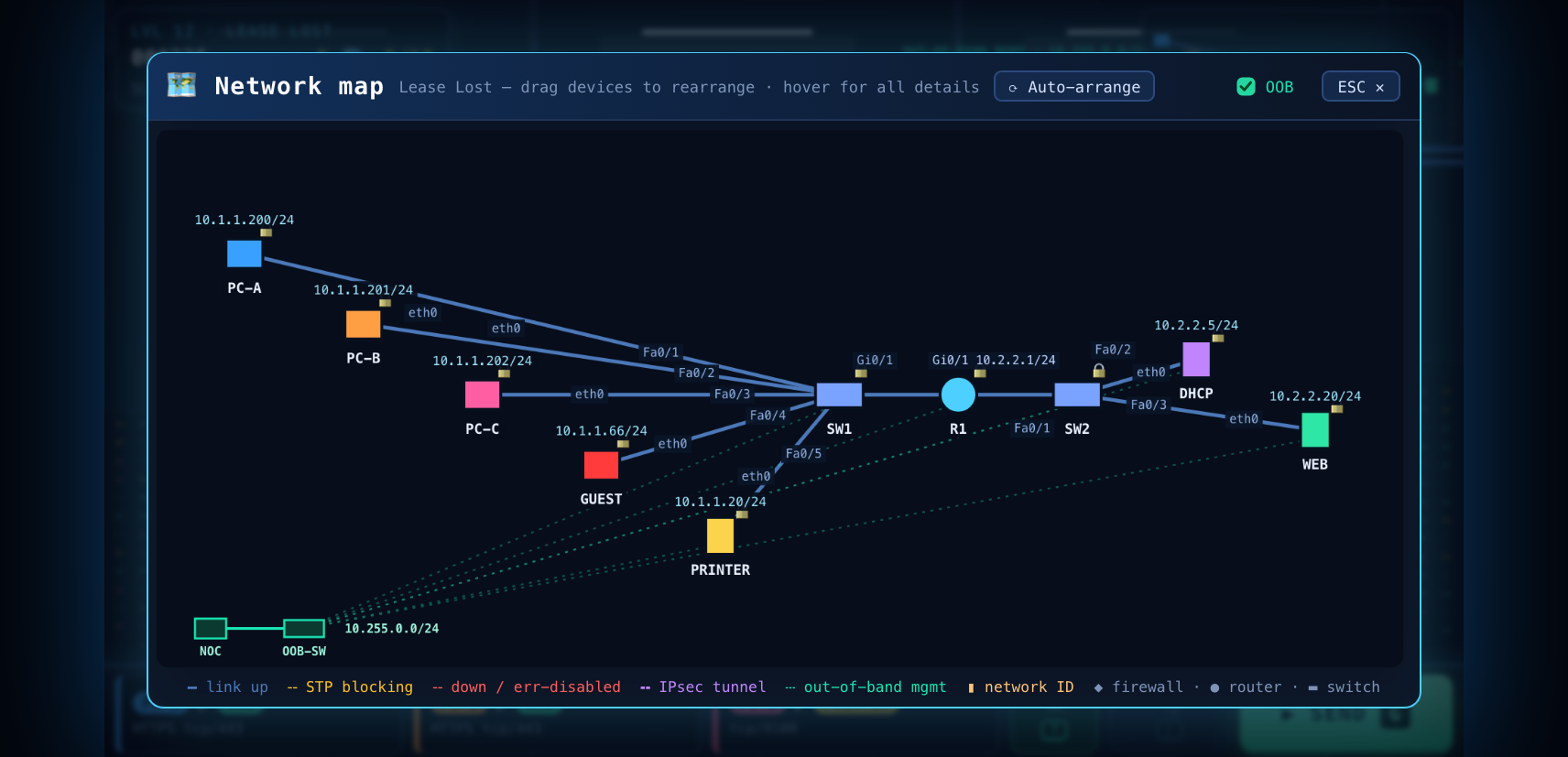Viewport: 1568px width, 757px height.
Task: Click the 10.1.1.66/24 address label
Action: click(x=602, y=431)
